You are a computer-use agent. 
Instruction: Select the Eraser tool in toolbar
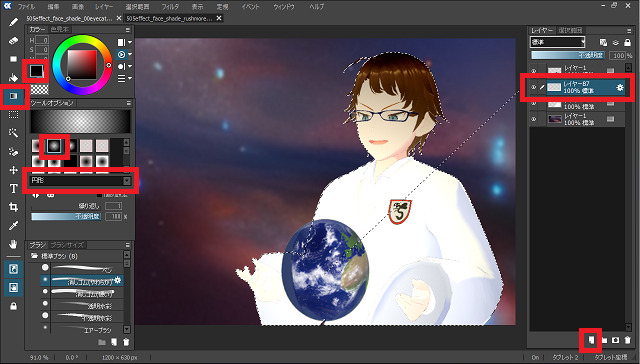pos(13,41)
